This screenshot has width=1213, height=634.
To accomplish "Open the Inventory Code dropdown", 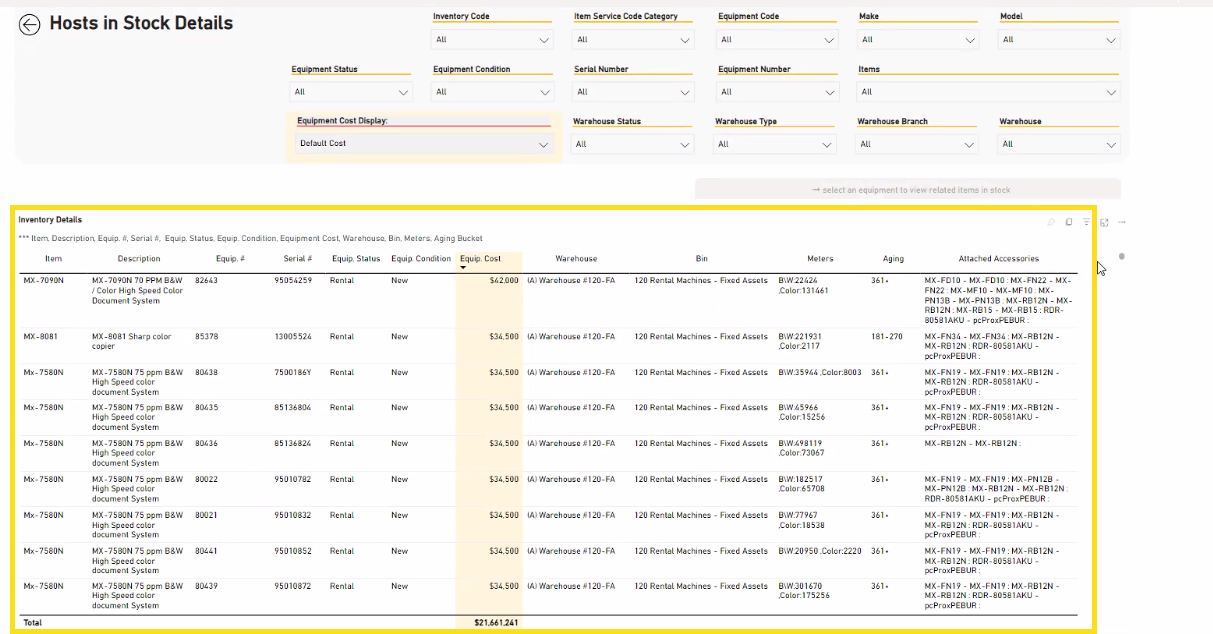I will coord(492,40).
